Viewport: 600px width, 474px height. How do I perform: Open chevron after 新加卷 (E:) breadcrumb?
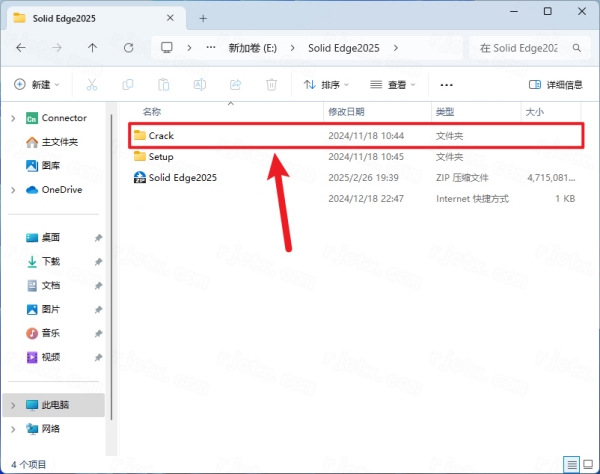[293, 48]
